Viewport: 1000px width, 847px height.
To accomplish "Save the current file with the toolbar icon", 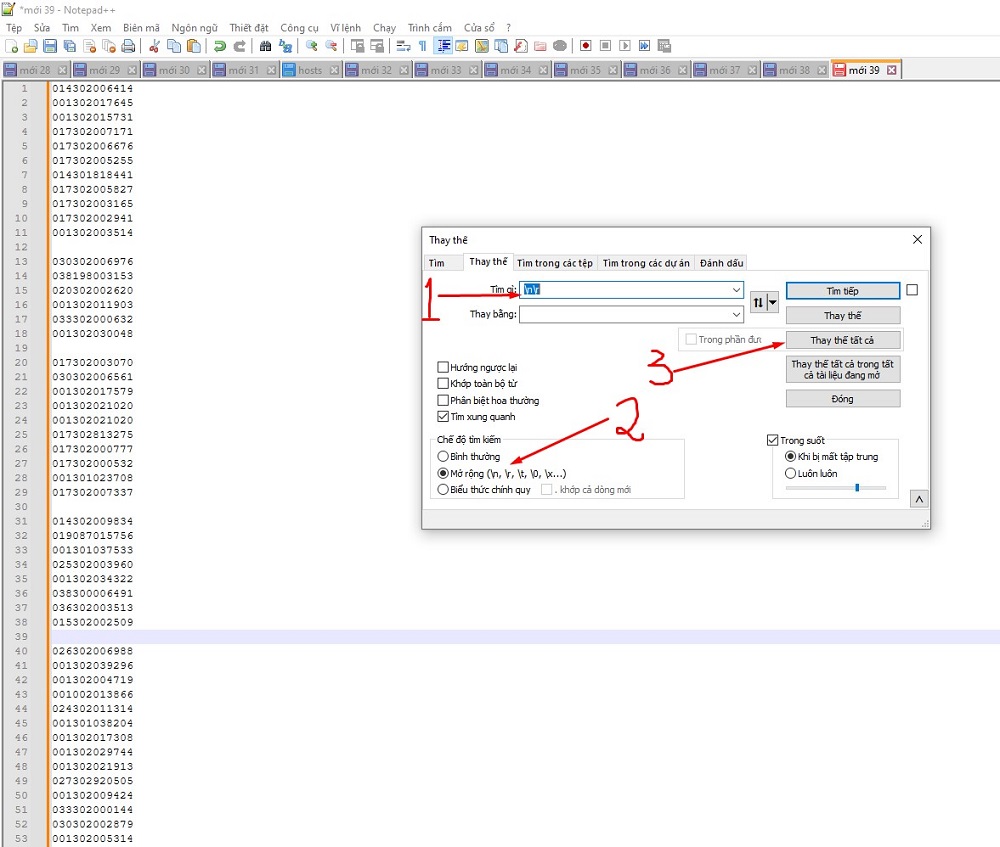I will tap(50, 46).
